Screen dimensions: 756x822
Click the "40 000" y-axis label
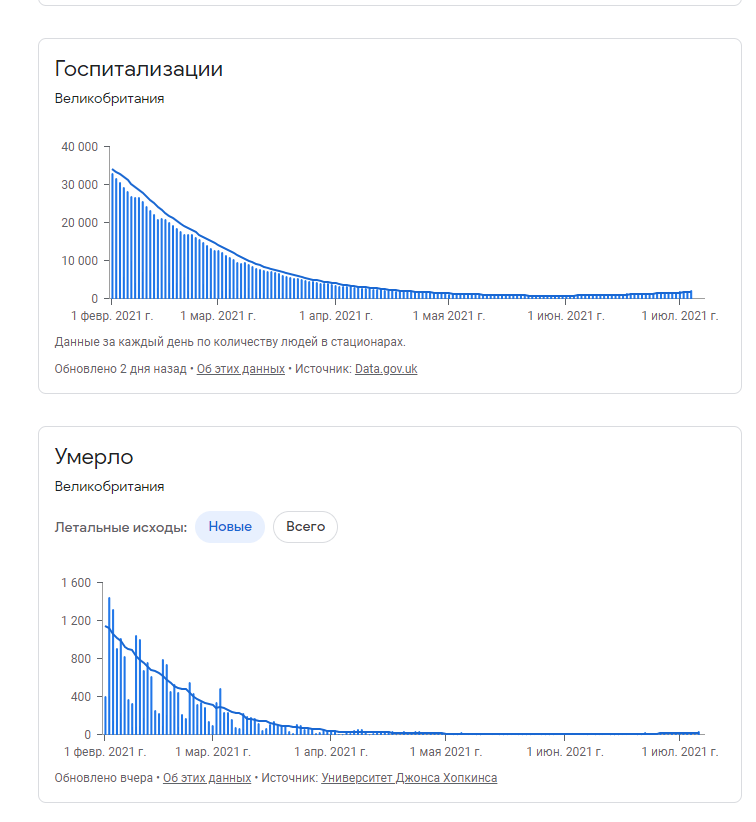pyautogui.click(x=79, y=147)
